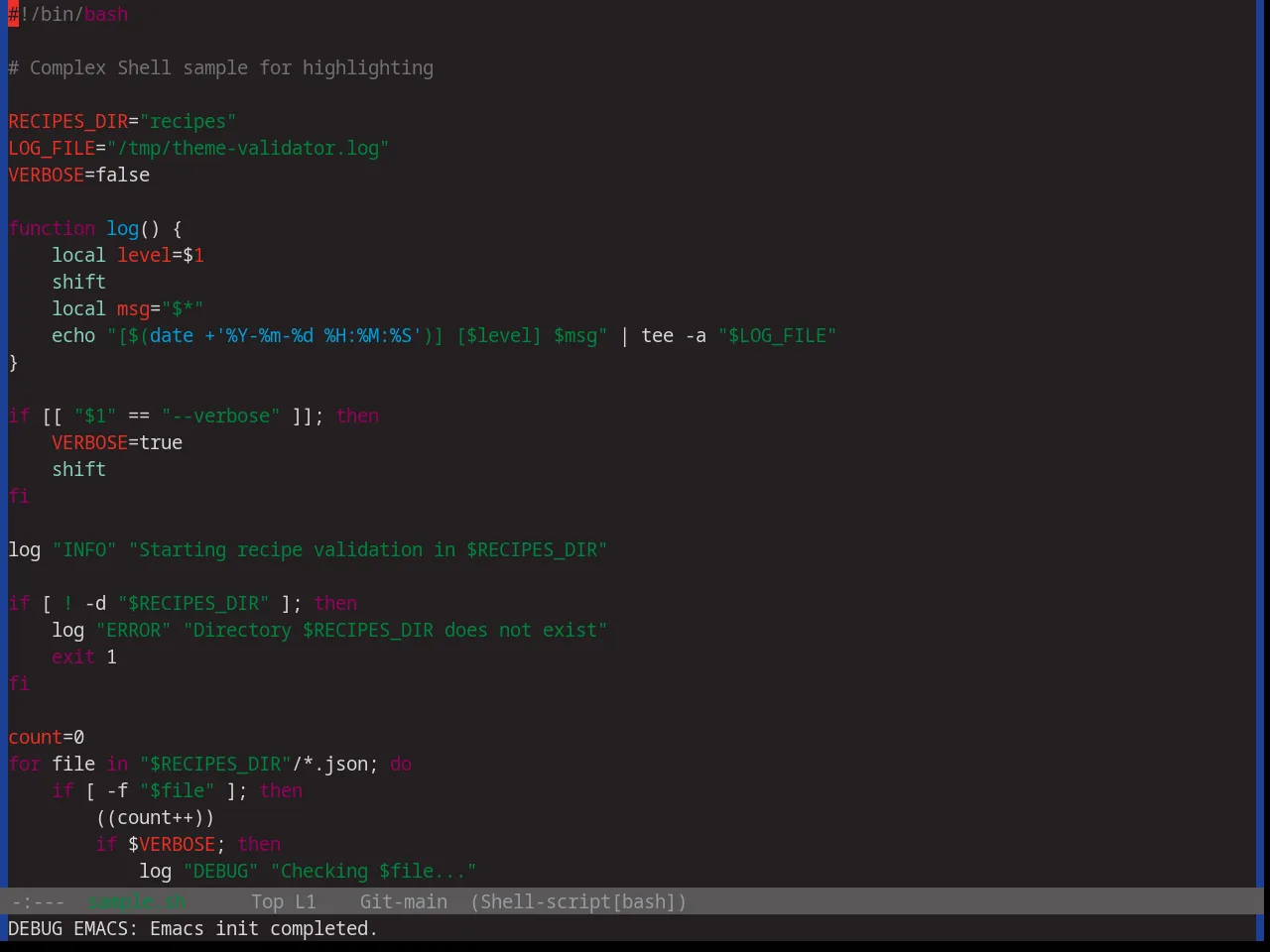Click the ((count++)) expression
1270x952 pixels.
coord(156,817)
